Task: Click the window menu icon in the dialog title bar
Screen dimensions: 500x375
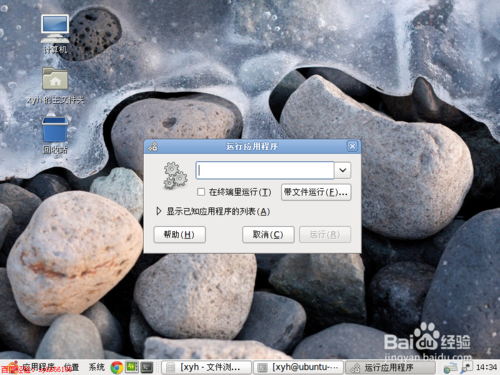Action: click(x=153, y=146)
